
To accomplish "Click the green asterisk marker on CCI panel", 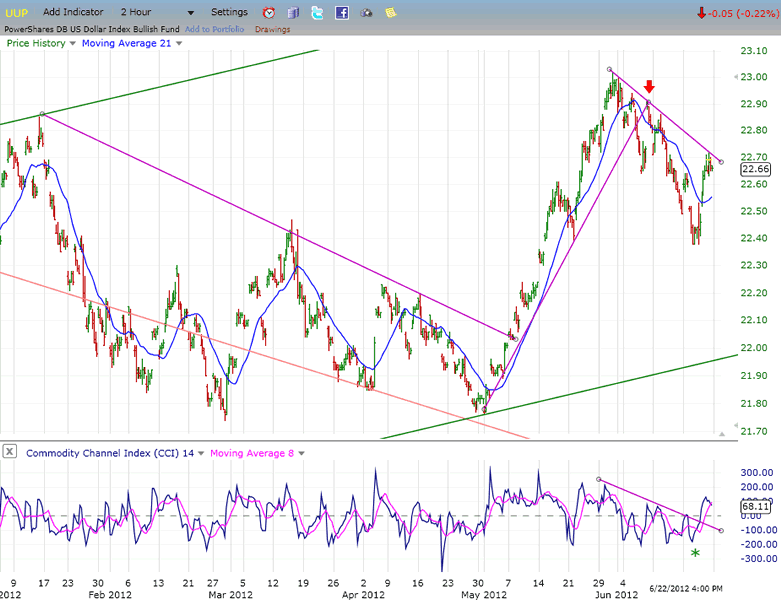I will pyautogui.click(x=695, y=553).
